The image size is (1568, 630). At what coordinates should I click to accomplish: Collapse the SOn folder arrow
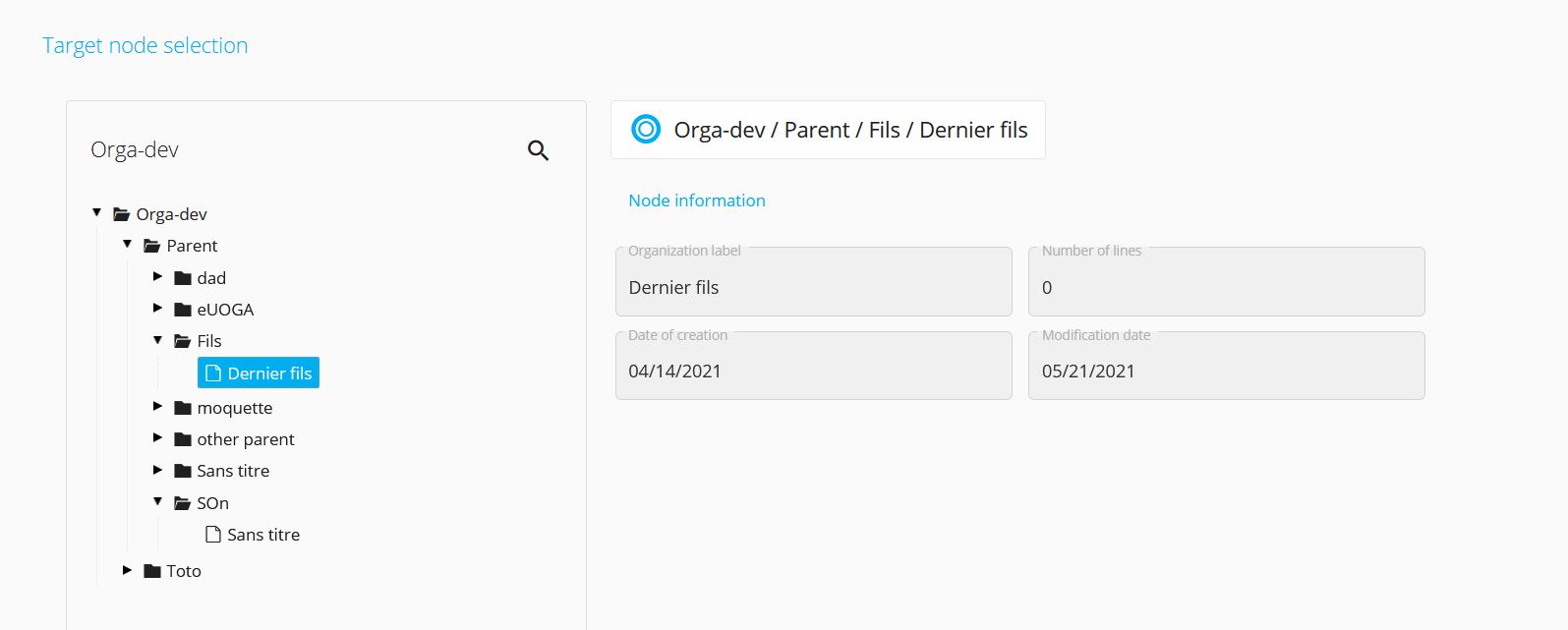coord(157,501)
